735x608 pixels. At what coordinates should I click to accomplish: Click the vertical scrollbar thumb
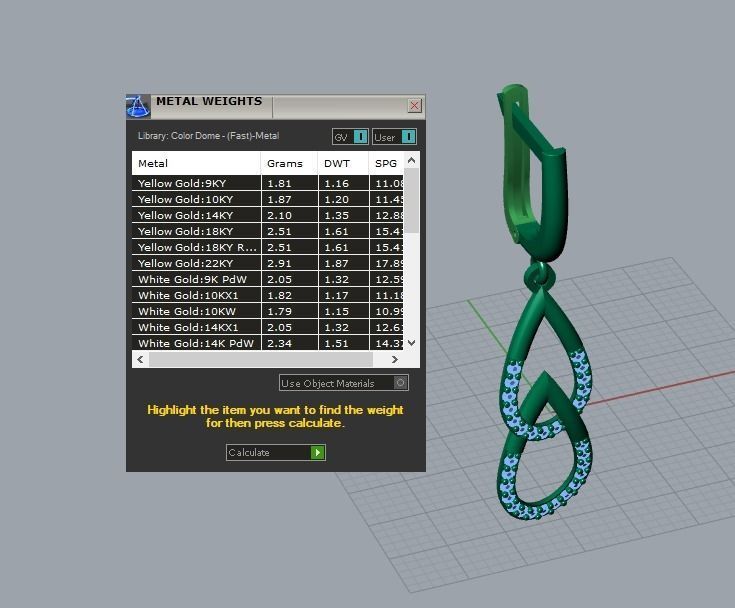click(412, 201)
